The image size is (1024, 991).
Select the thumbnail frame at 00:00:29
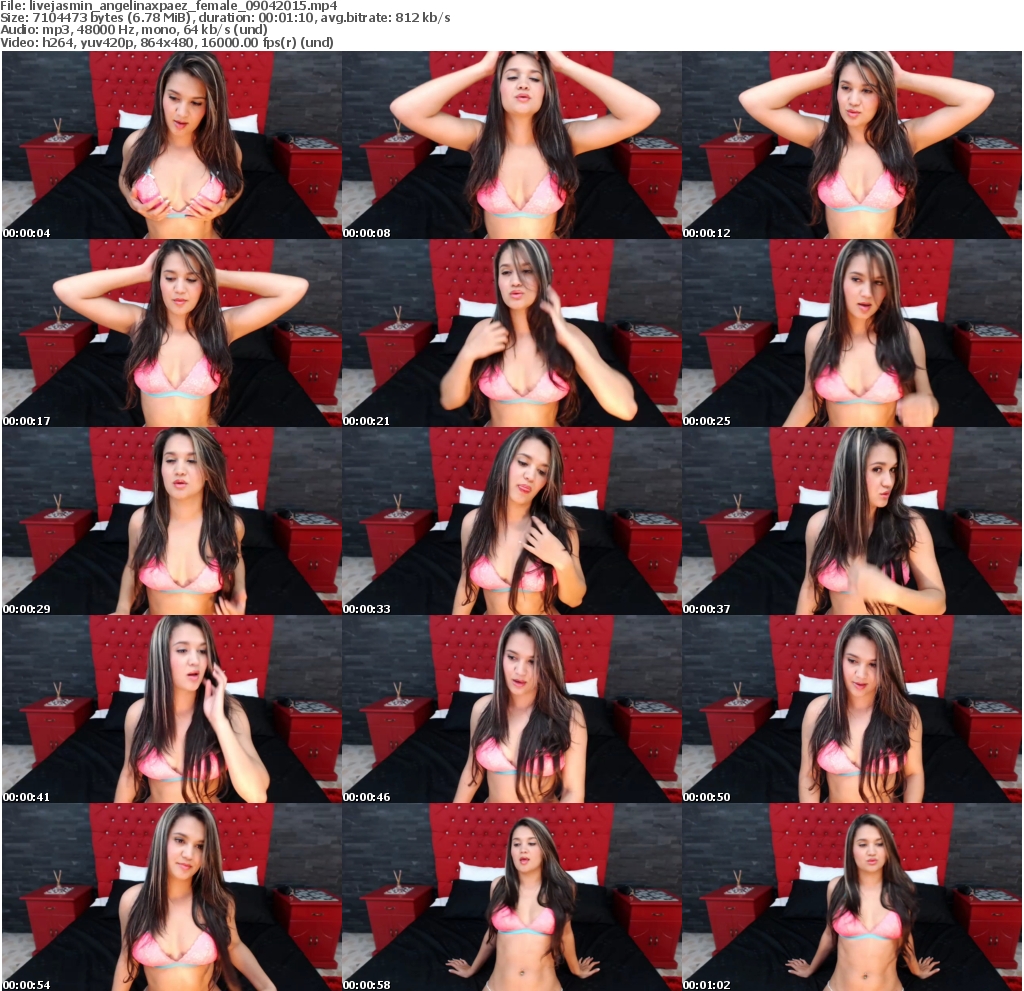click(x=172, y=521)
